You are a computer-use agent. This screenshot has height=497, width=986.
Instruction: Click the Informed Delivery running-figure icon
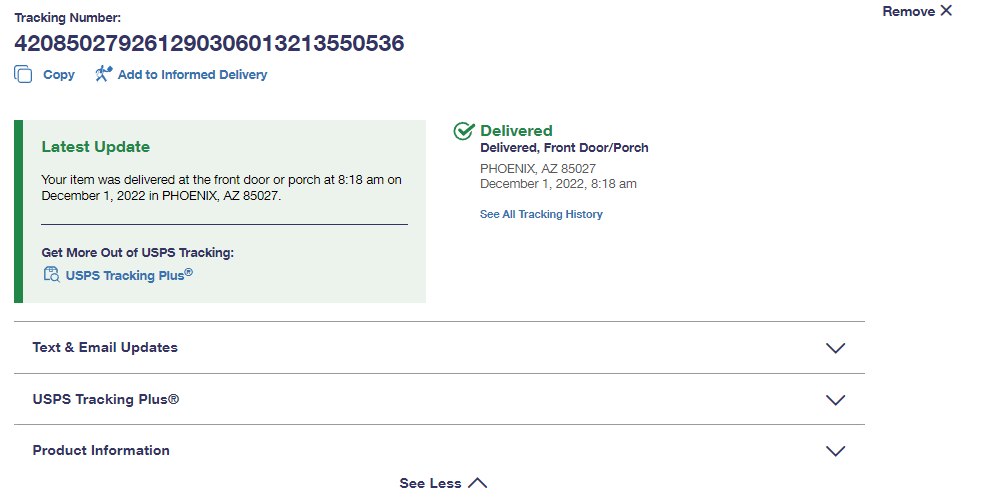coord(104,74)
